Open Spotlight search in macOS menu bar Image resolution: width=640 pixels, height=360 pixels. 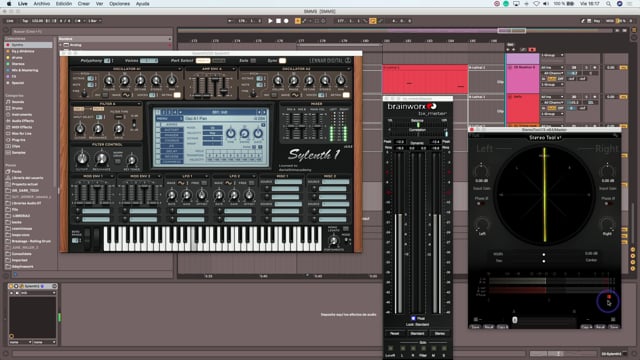coord(609,4)
